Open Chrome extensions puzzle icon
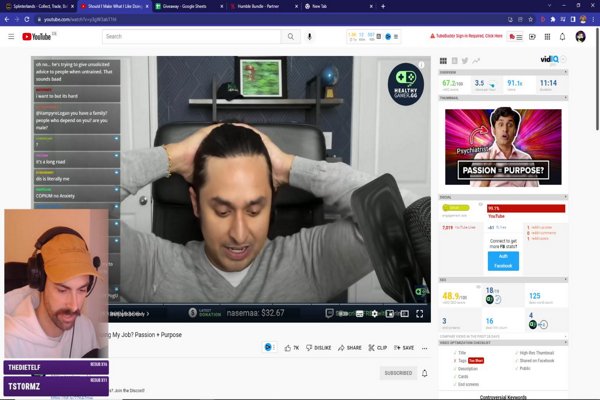 tap(553, 19)
